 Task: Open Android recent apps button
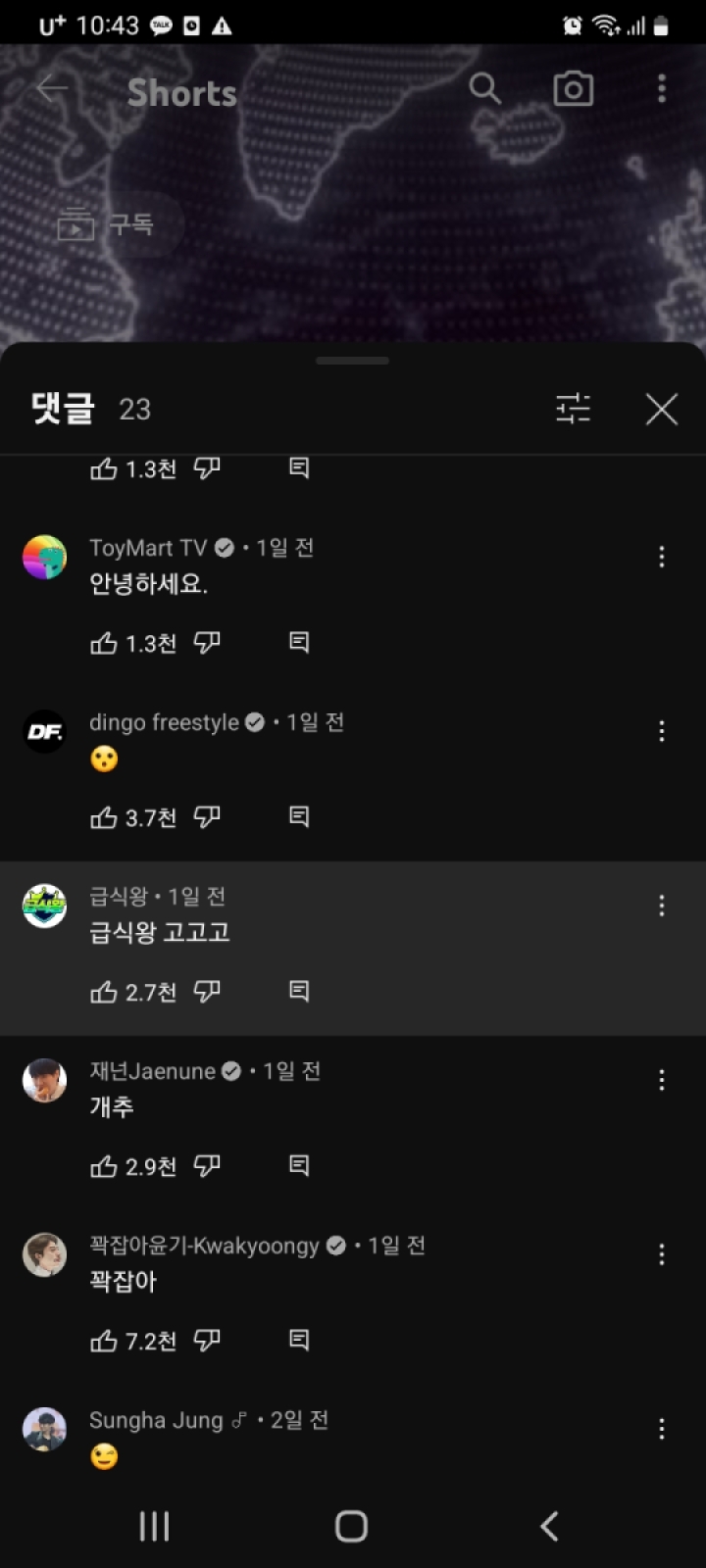pyautogui.click(x=154, y=1526)
